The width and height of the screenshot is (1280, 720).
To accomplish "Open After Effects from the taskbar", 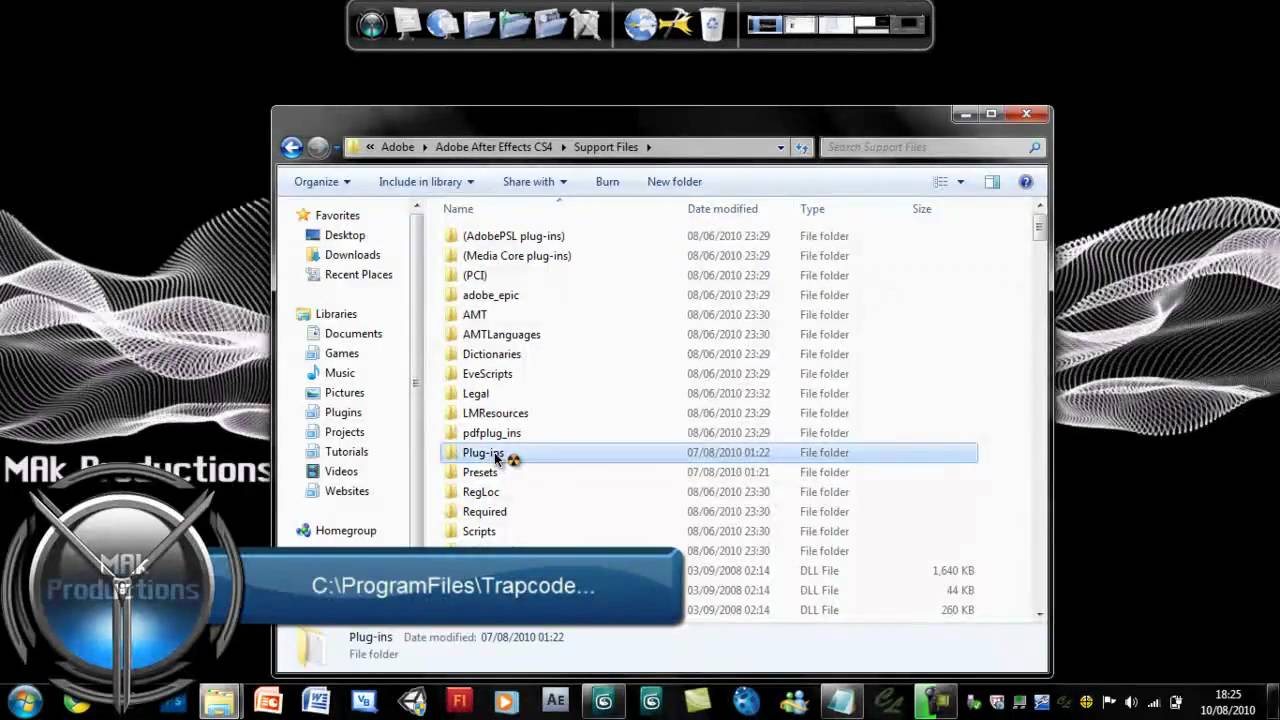I will coord(555,701).
